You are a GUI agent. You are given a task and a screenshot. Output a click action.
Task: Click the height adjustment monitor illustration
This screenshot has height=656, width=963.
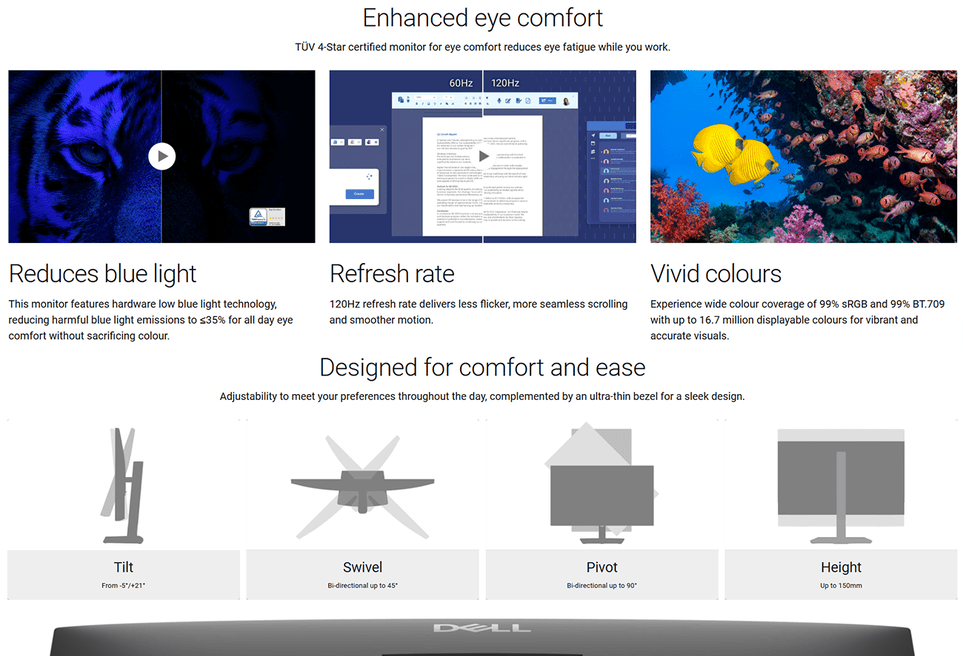(x=841, y=486)
